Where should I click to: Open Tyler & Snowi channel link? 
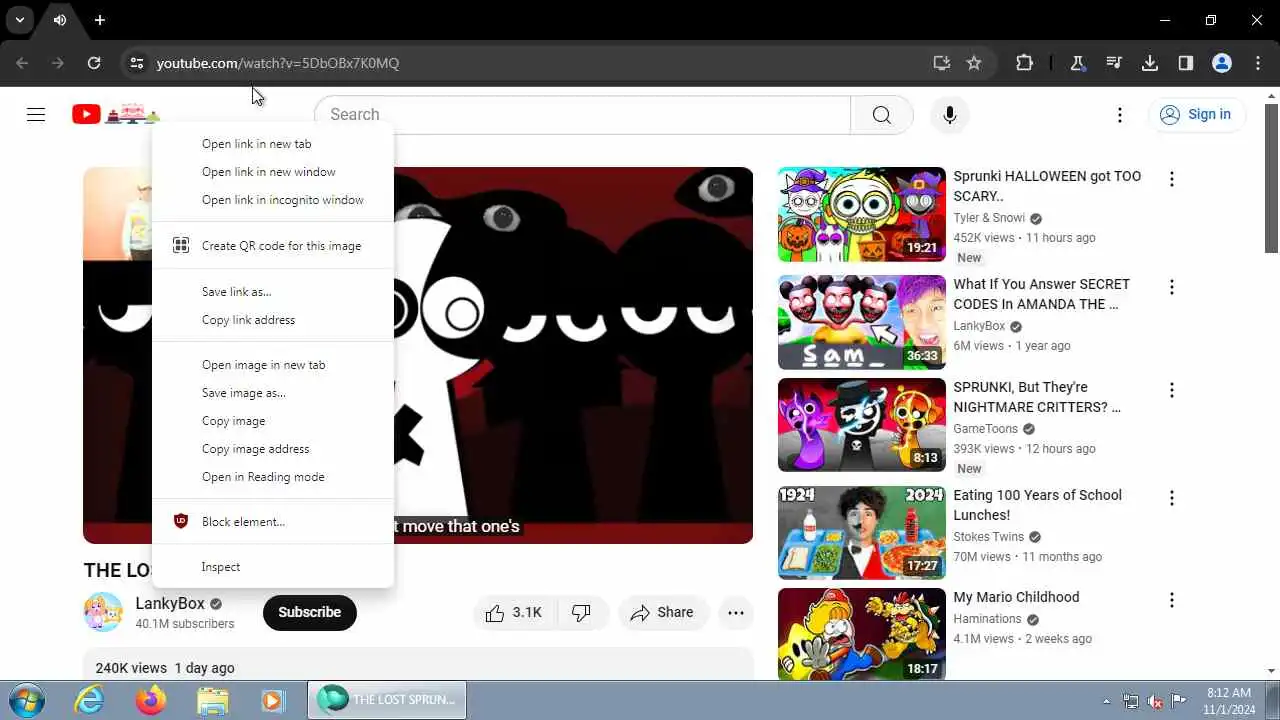tap(989, 218)
